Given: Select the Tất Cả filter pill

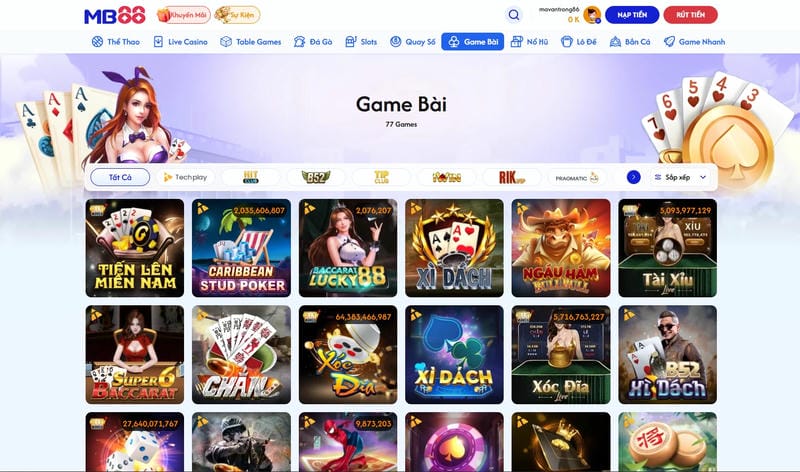Looking at the screenshot, I should coord(120,177).
